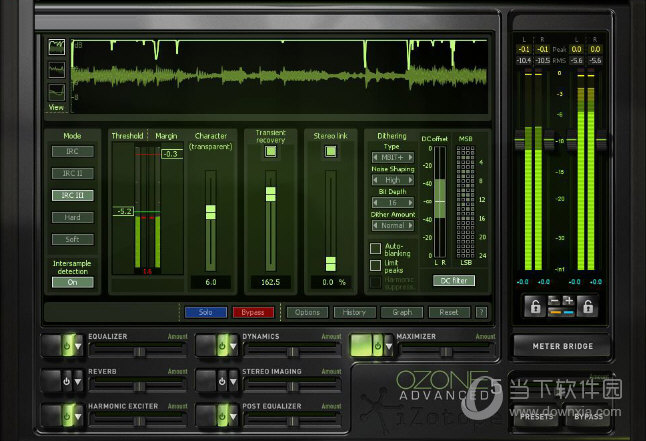The height and width of the screenshot is (441, 646).
Task: Increase Bit Depth with right arrow
Action: tap(410, 203)
